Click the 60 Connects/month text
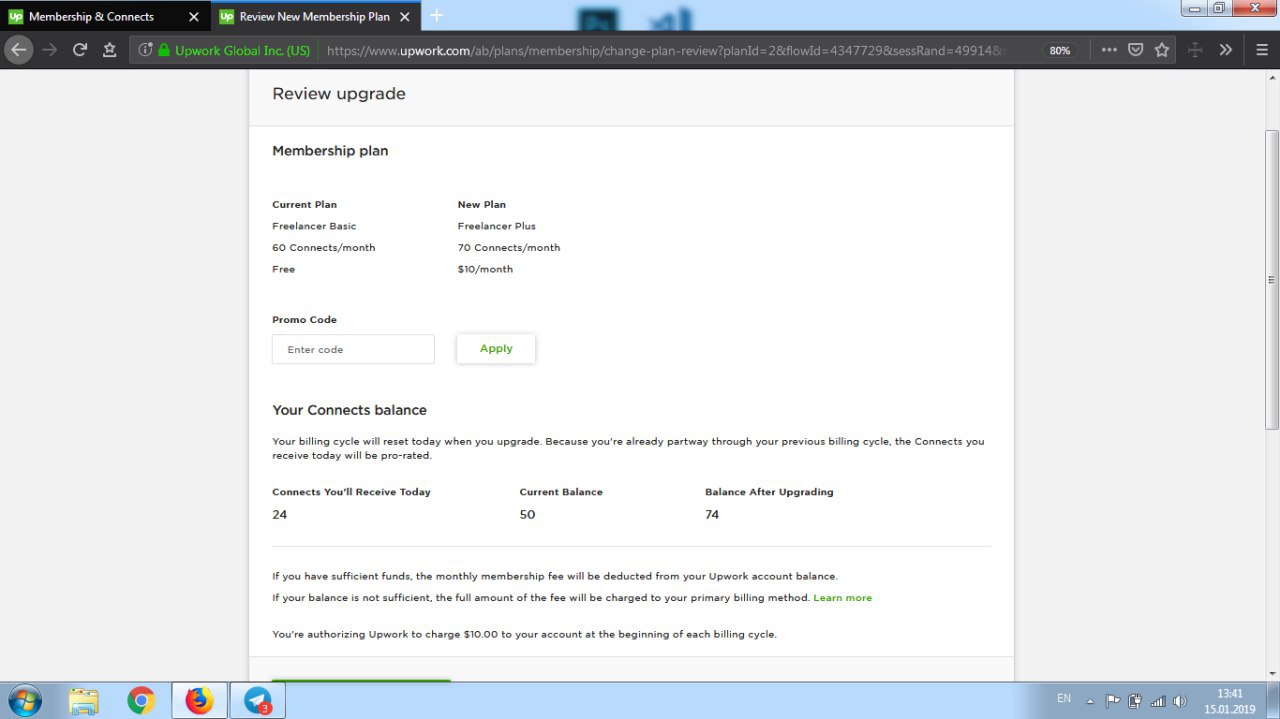This screenshot has height=719, width=1280. click(324, 248)
